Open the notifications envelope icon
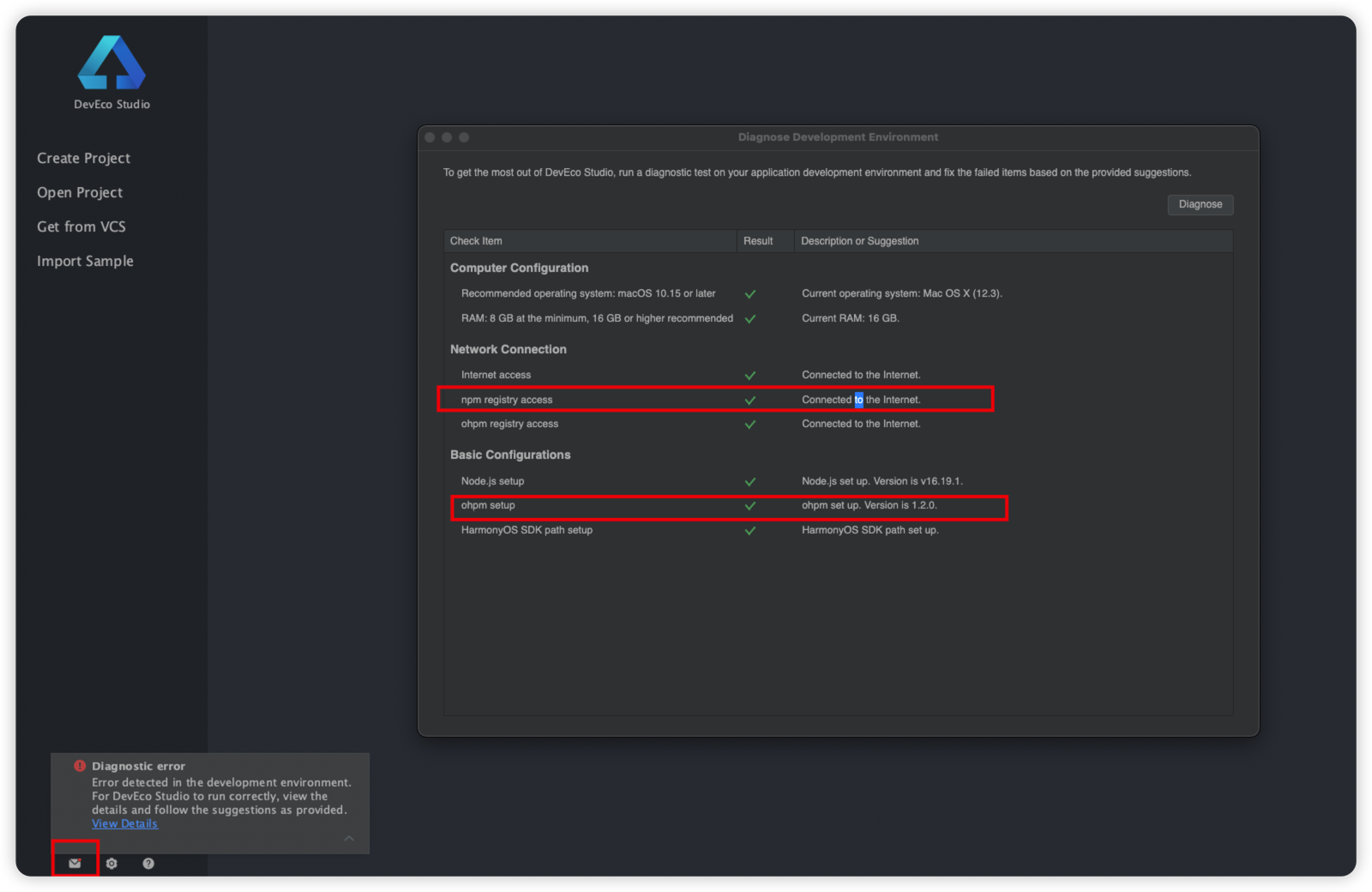 pyautogui.click(x=75, y=864)
